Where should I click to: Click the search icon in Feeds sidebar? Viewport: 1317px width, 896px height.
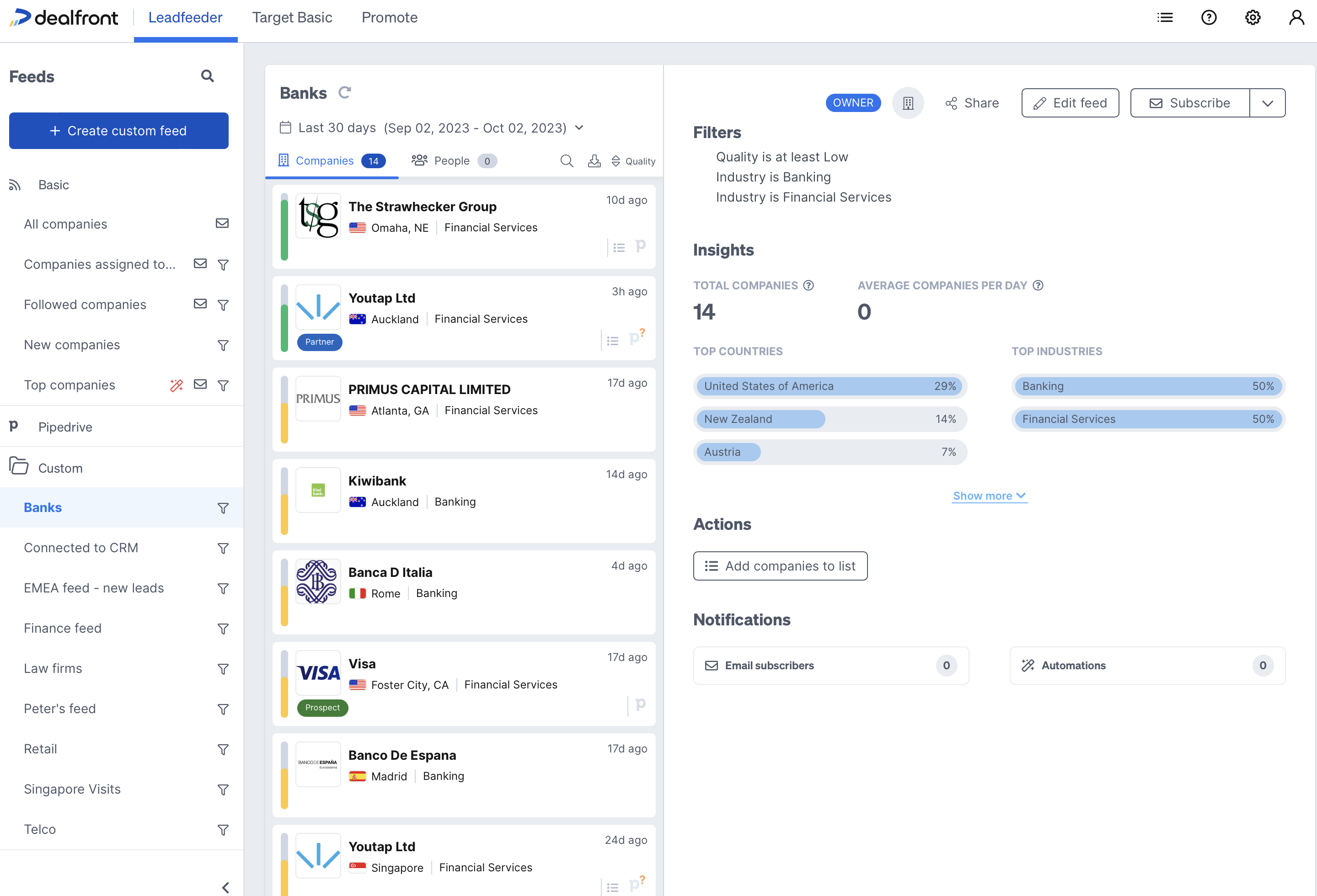(x=208, y=76)
